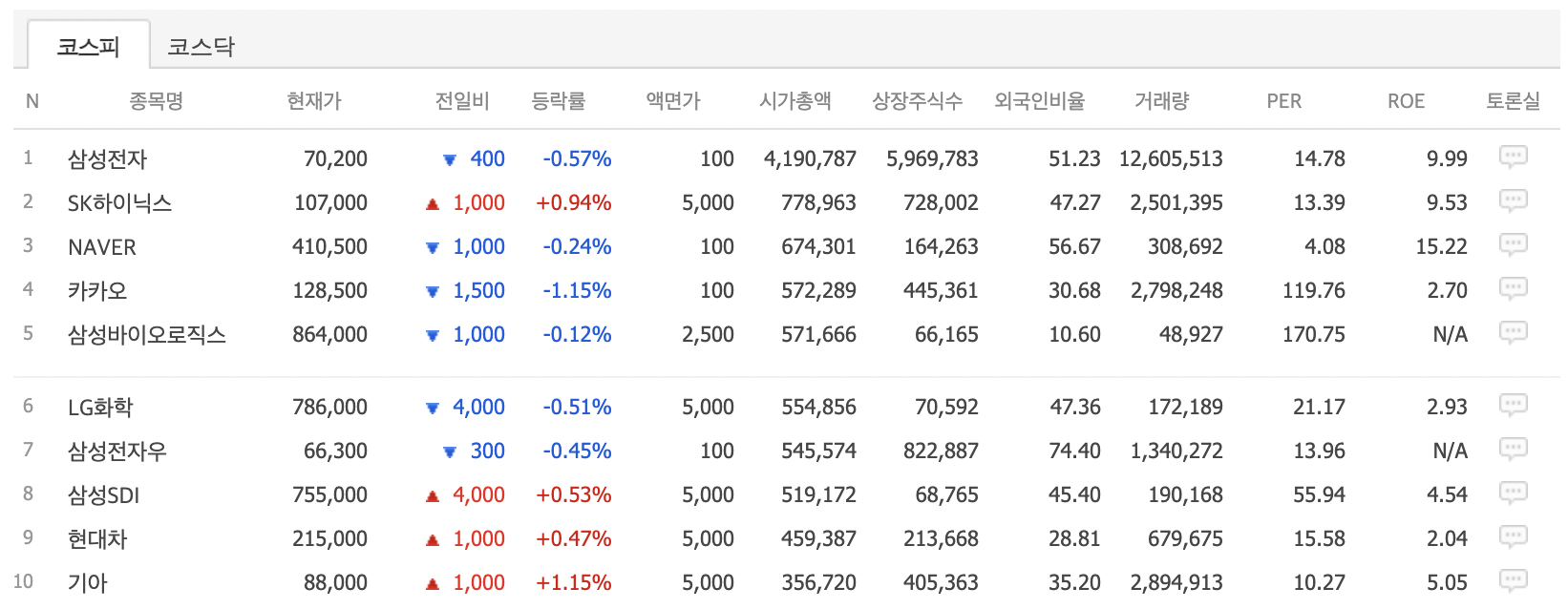Screen dimensions: 1568x609
Task: Click the 현재가 column header
Action: (314, 100)
